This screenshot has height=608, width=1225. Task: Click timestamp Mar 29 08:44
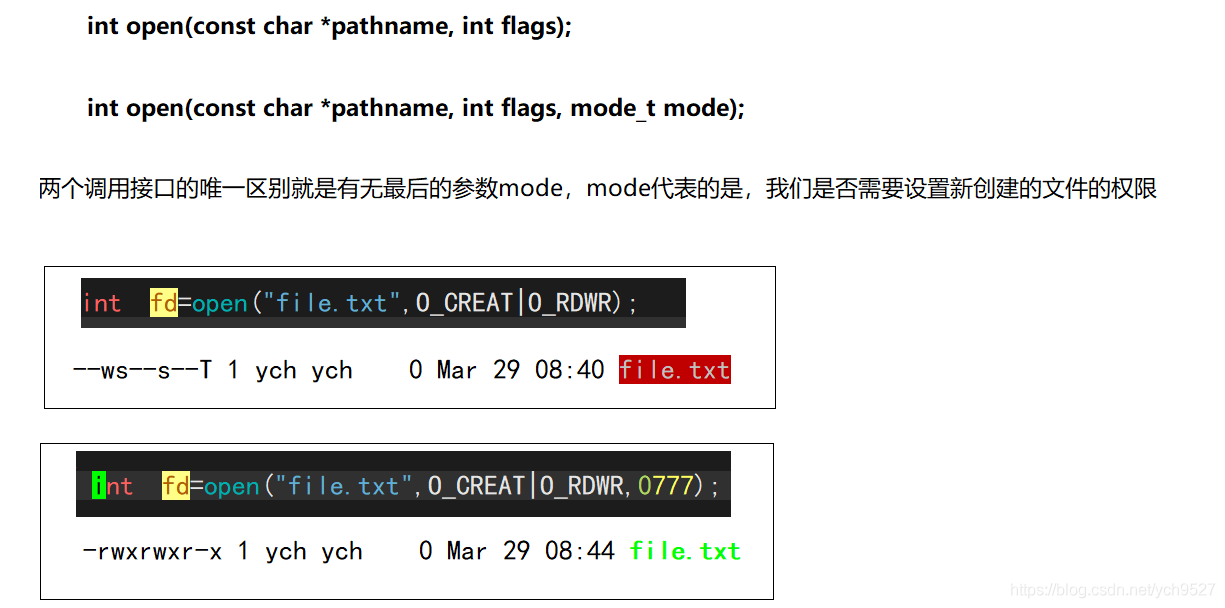(x=531, y=551)
